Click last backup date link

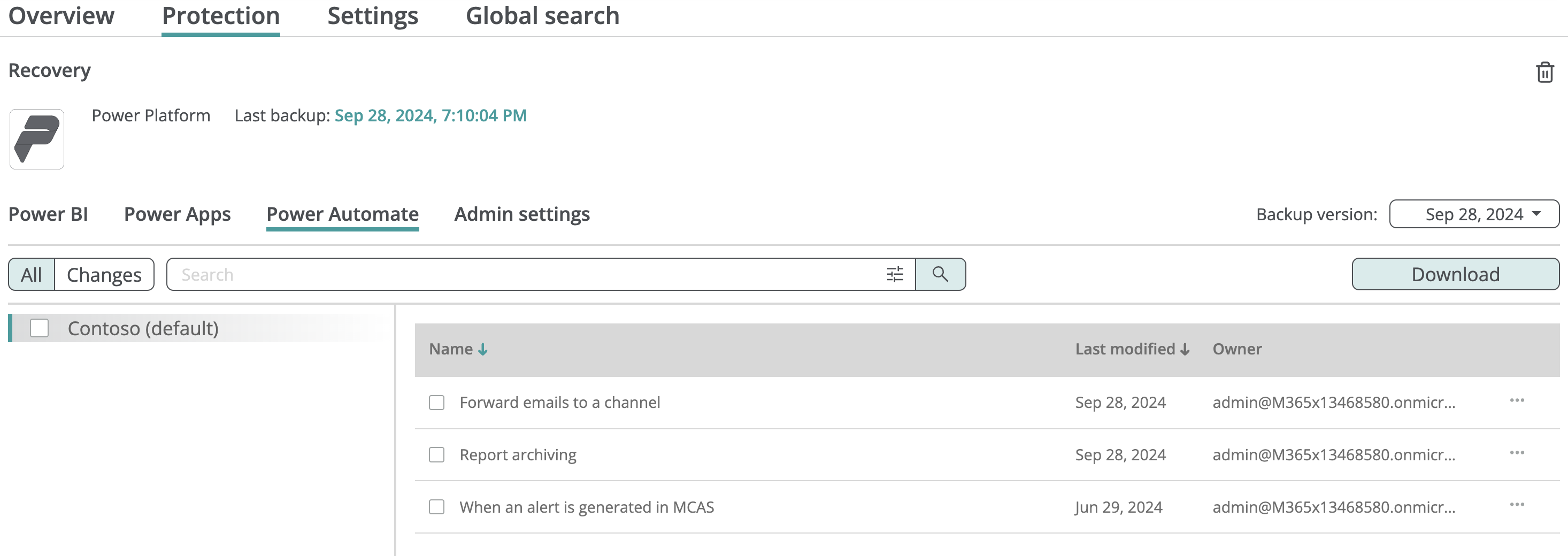tap(431, 115)
